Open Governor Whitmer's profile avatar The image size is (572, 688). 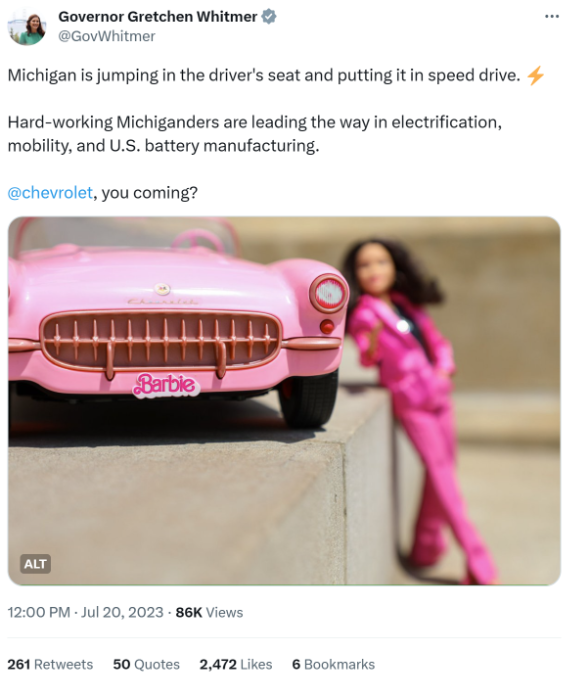tap(27, 27)
